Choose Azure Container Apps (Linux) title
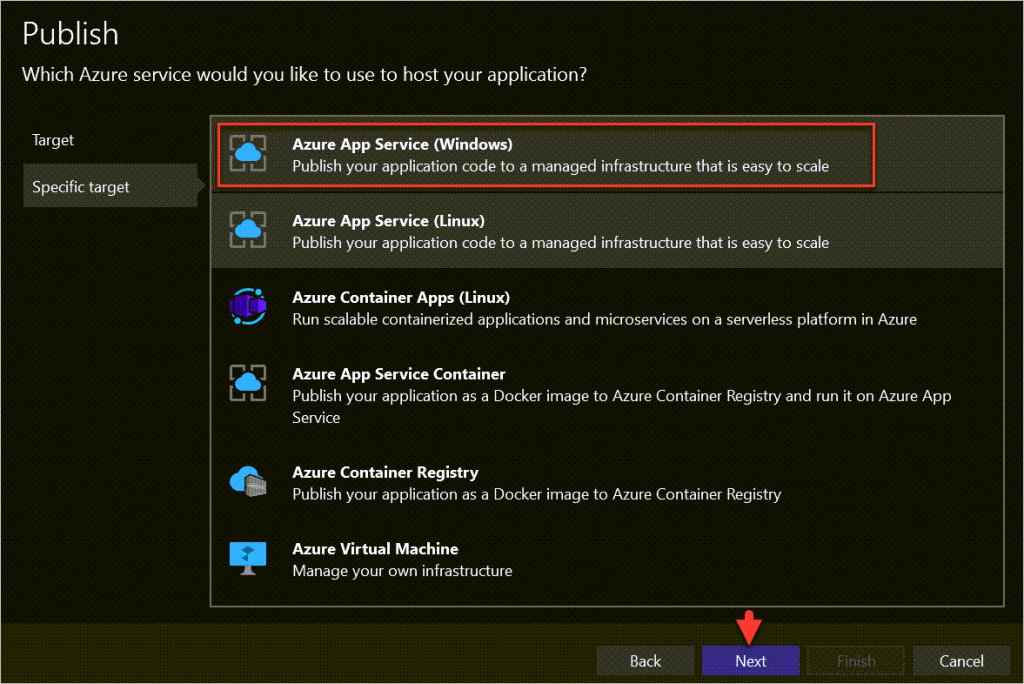This screenshot has height=684, width=1024. 401,297
